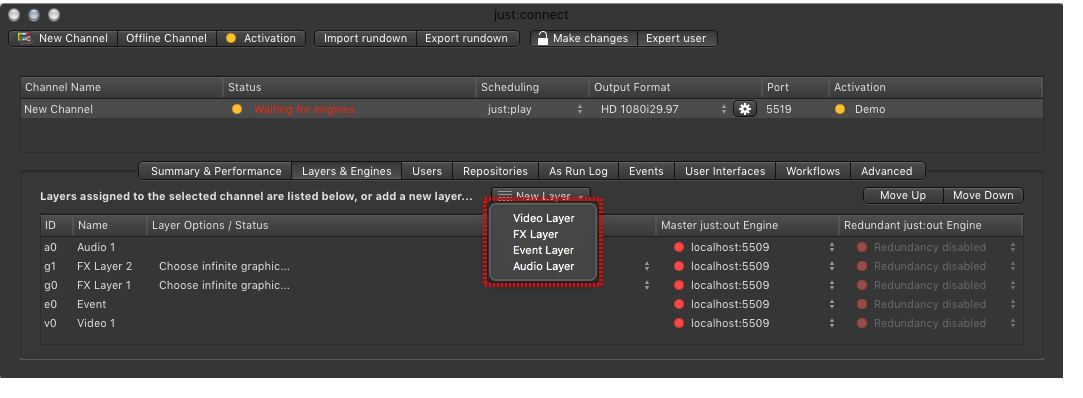This screenshot has height=398, width=1083.
Task: Open the User Interfaces tab
Action: [x=725, y=171]
